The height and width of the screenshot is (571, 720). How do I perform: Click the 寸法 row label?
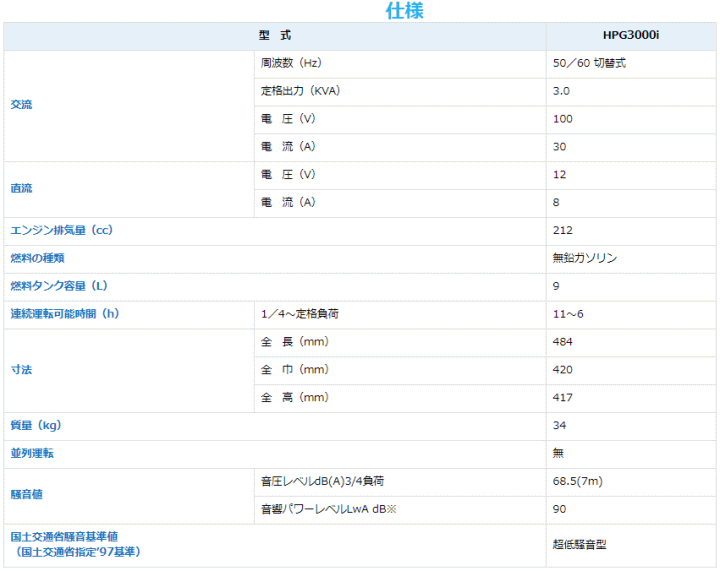[x=22, y=369]
